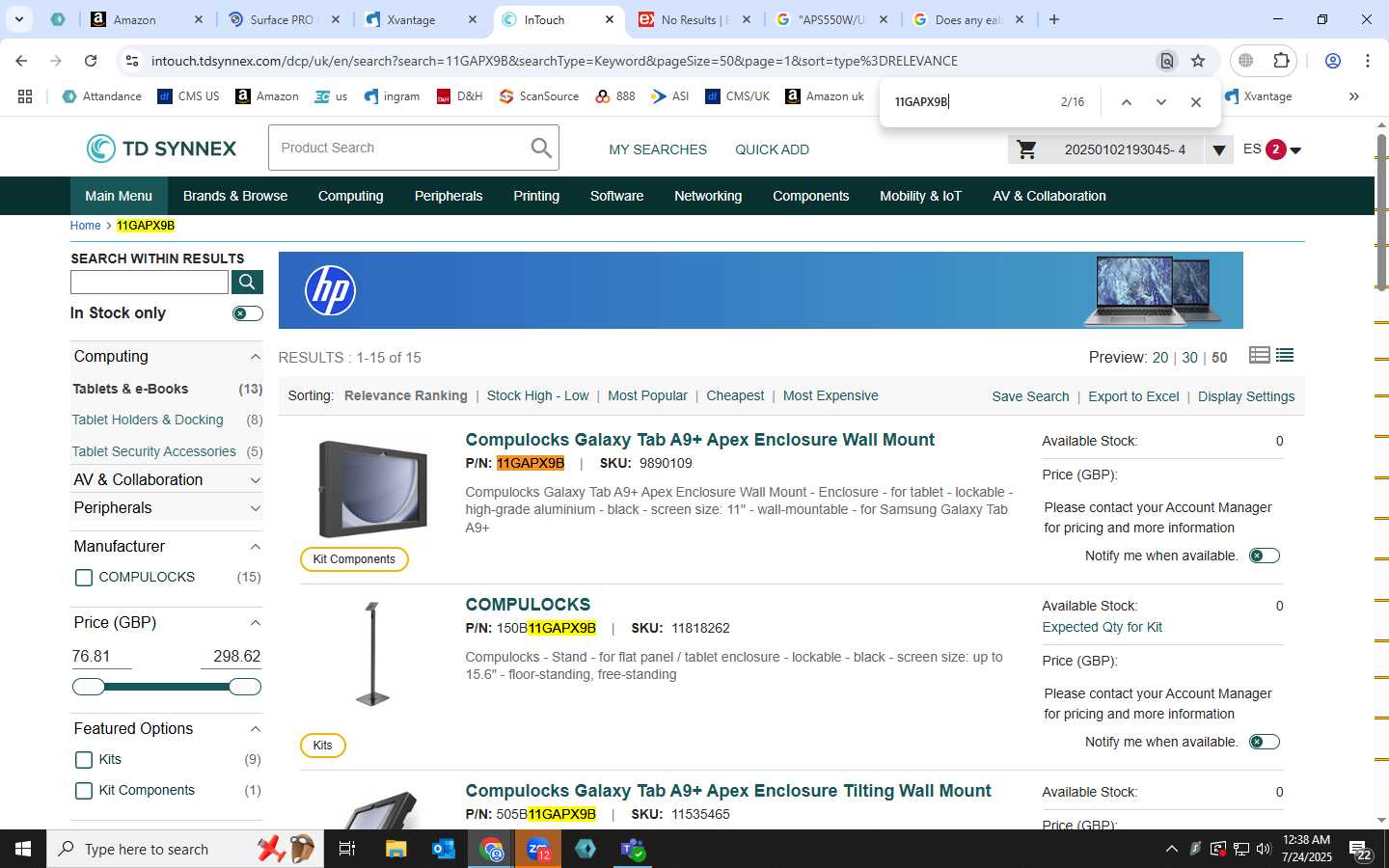Bookmark this page with the star icon
The width and height of the screenshot is (1389, 868).
[x=1198, y=61]
